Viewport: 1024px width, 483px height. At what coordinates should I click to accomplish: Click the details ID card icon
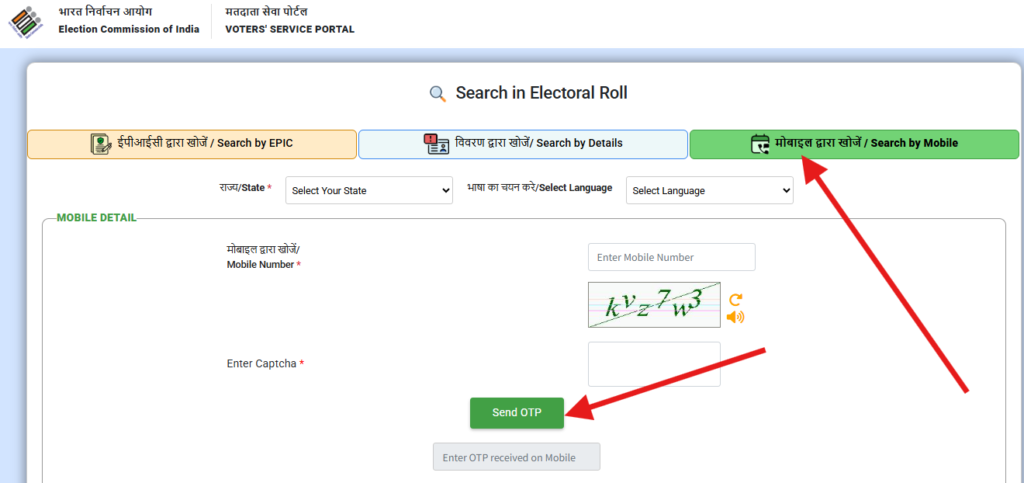click(437, 144)
